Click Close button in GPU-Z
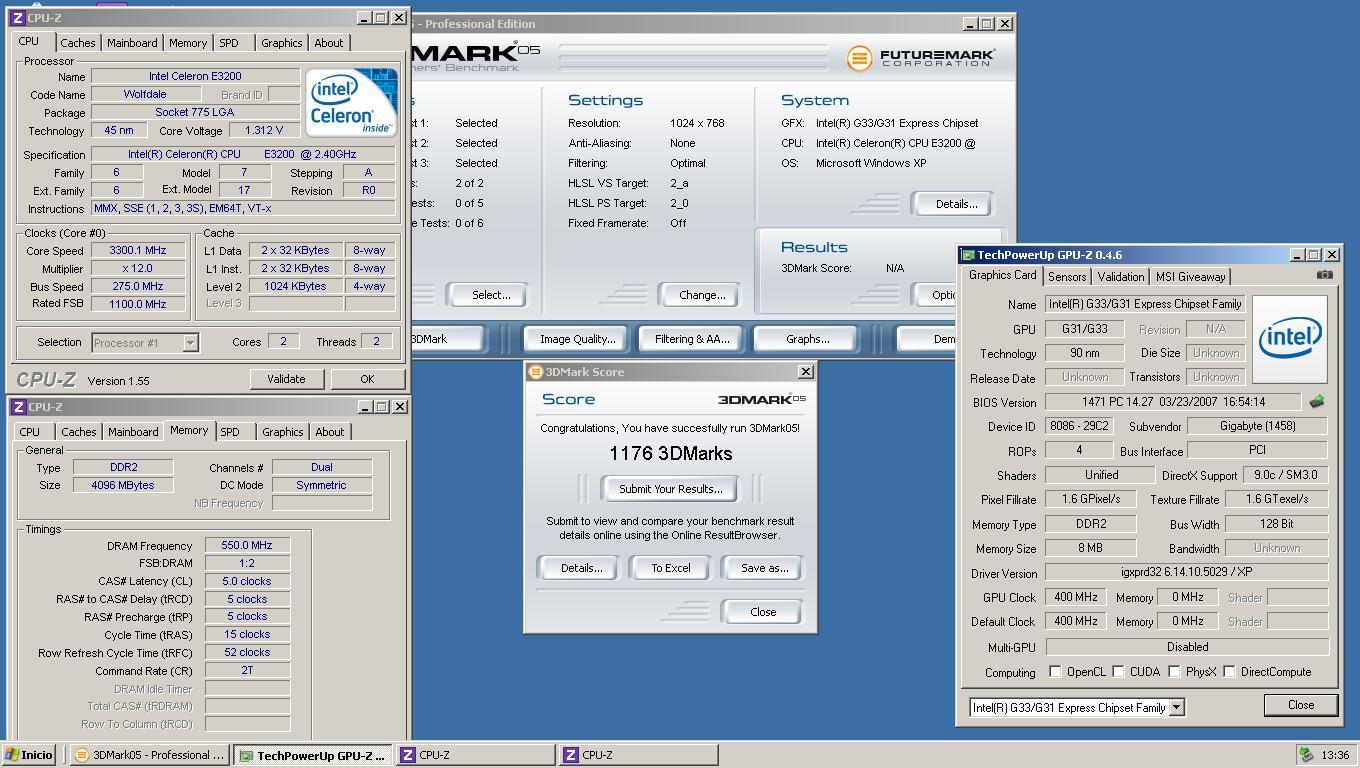 pos(1301,705)
